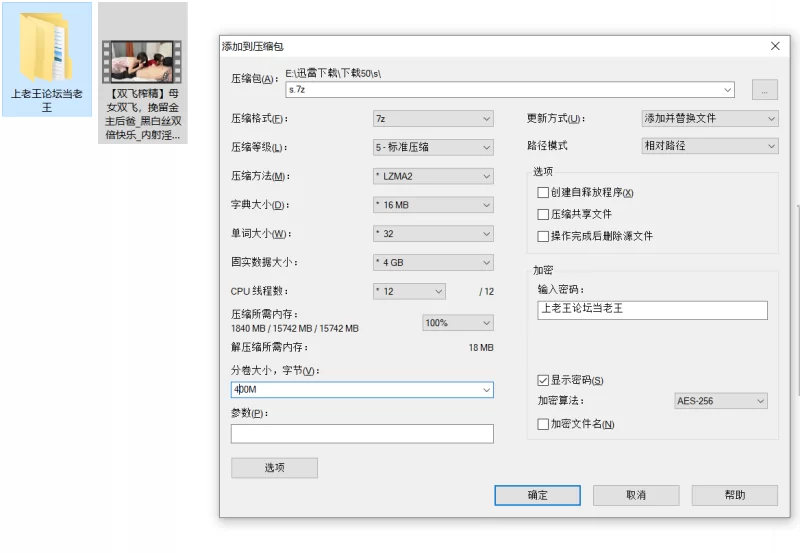Open the archive format 7z dropdown
This screenshot has width=800, height=553.
[x=433, y=119]
